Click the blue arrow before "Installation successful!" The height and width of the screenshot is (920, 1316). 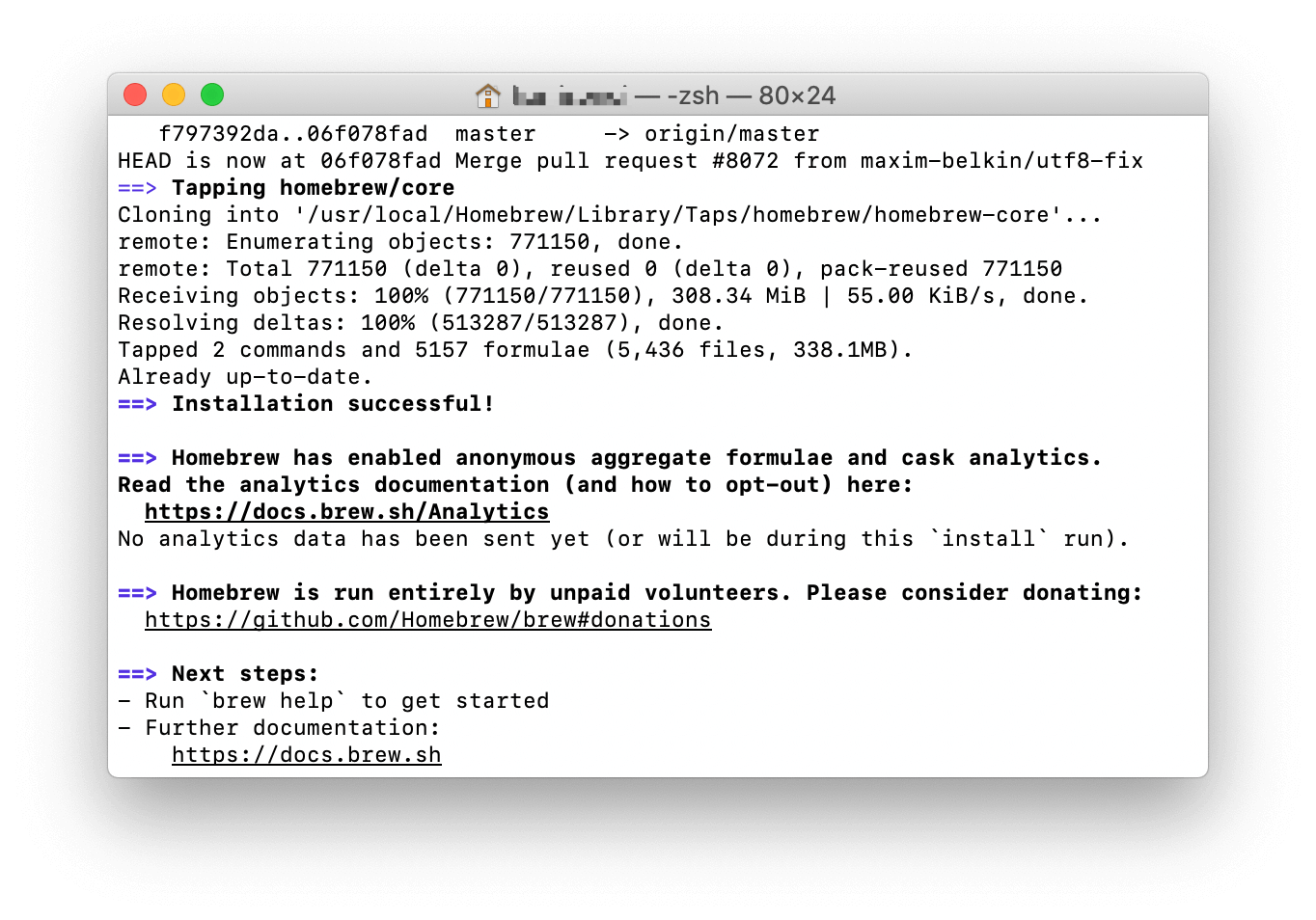pos(137,404)
